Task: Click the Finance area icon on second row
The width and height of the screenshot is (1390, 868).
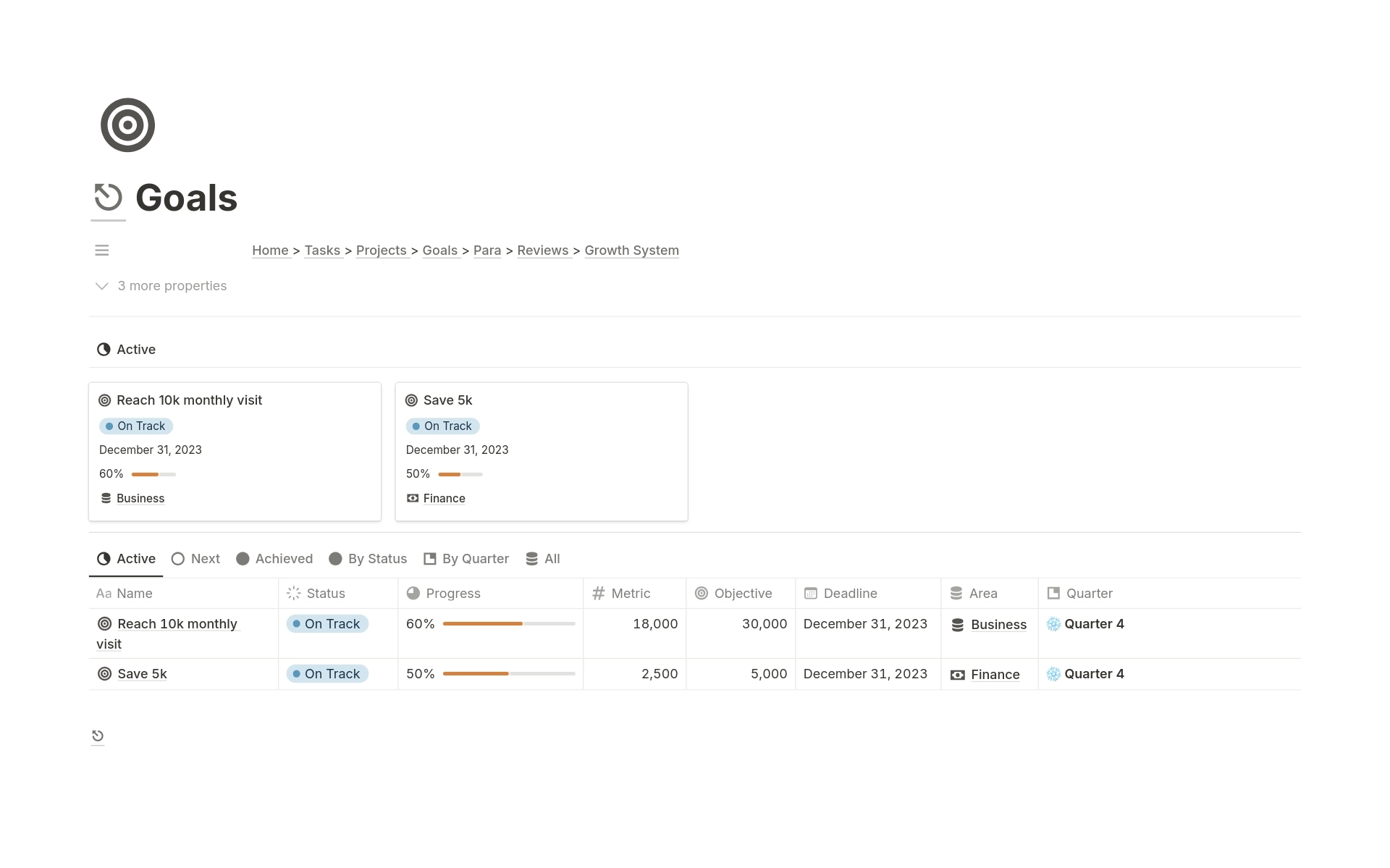Action: (x=958, y=673)
